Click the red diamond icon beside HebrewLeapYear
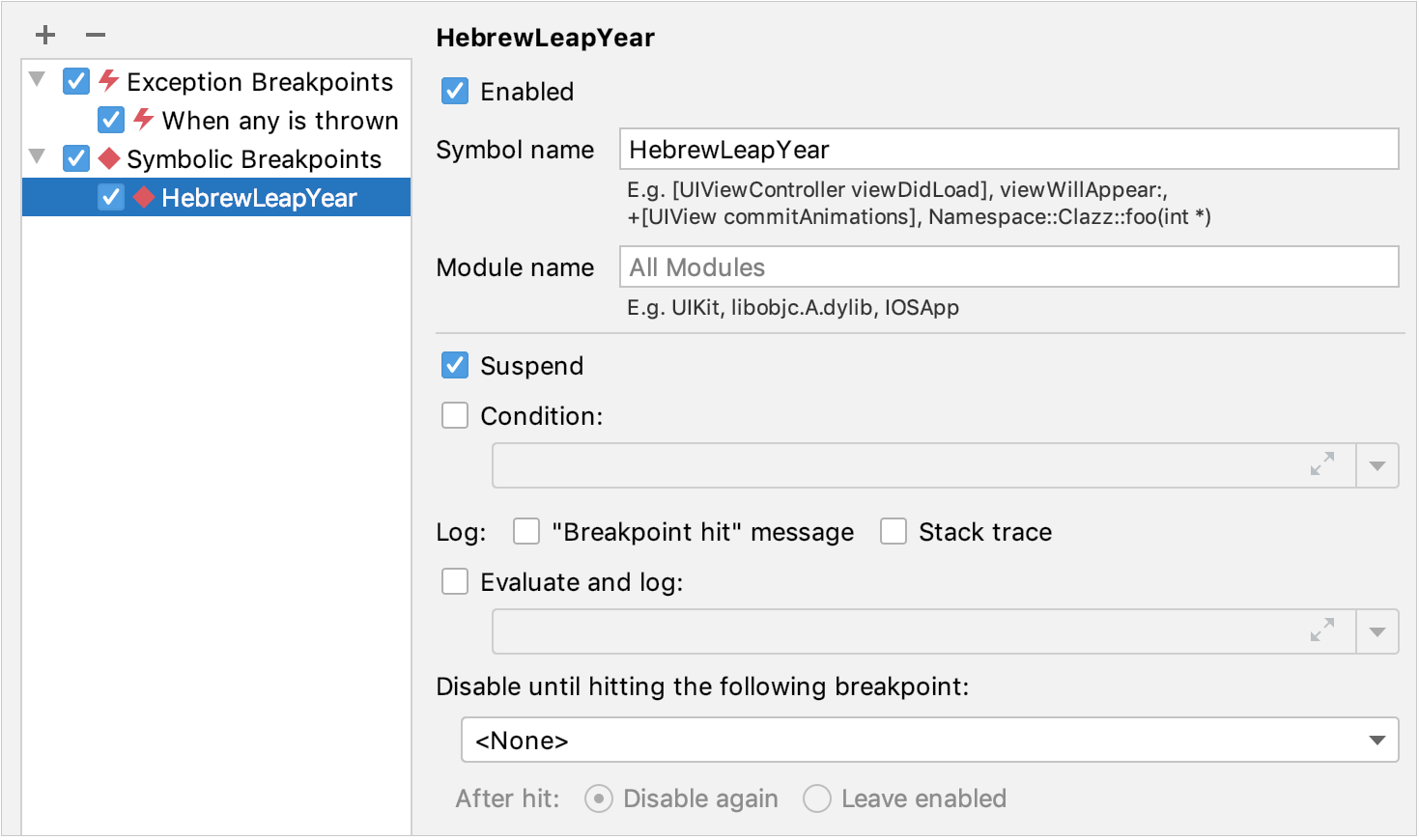Screen dimensions: 1419x840 [146, 197]
